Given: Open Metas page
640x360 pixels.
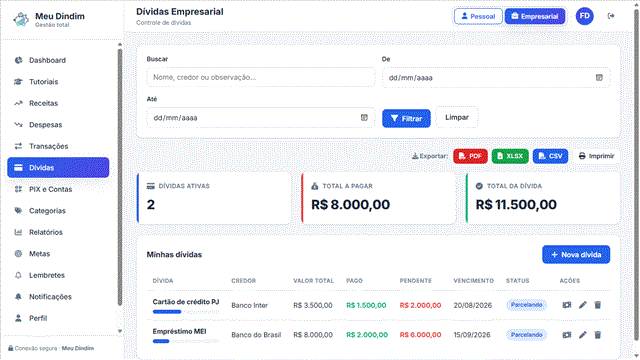Looking at the screenshot, I should 58,253.
